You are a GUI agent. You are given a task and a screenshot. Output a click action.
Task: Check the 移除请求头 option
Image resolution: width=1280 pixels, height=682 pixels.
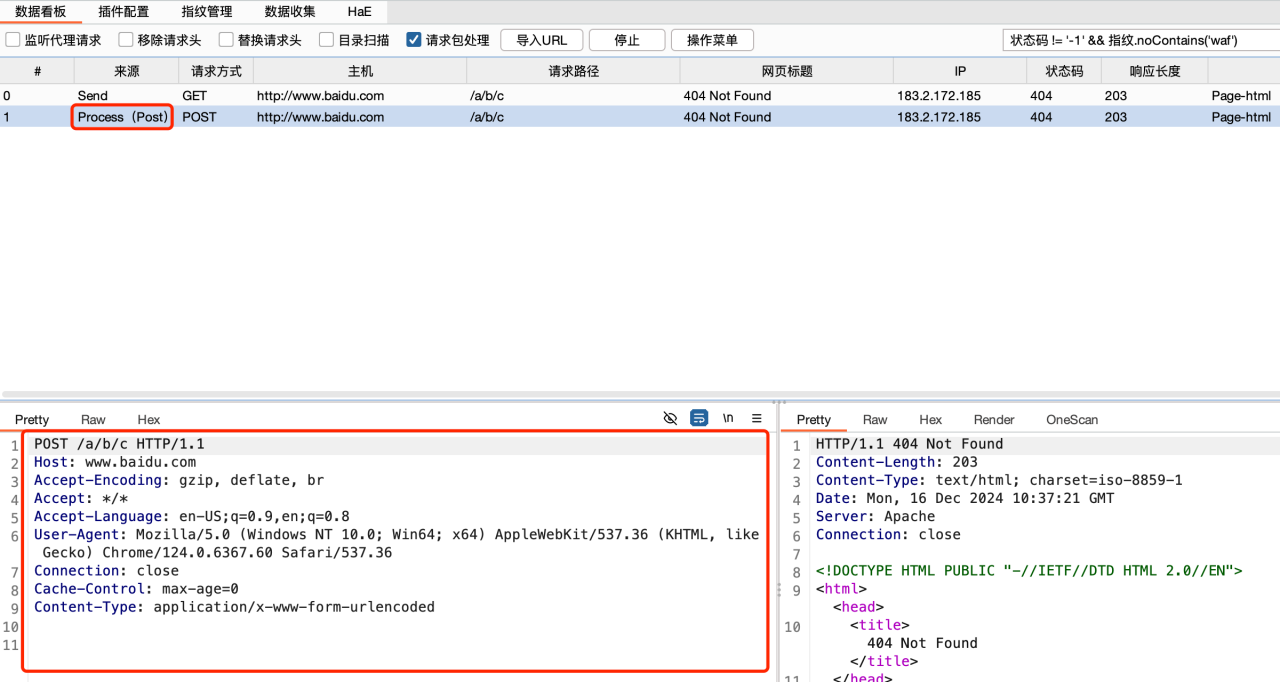click(x=126, y=40)
